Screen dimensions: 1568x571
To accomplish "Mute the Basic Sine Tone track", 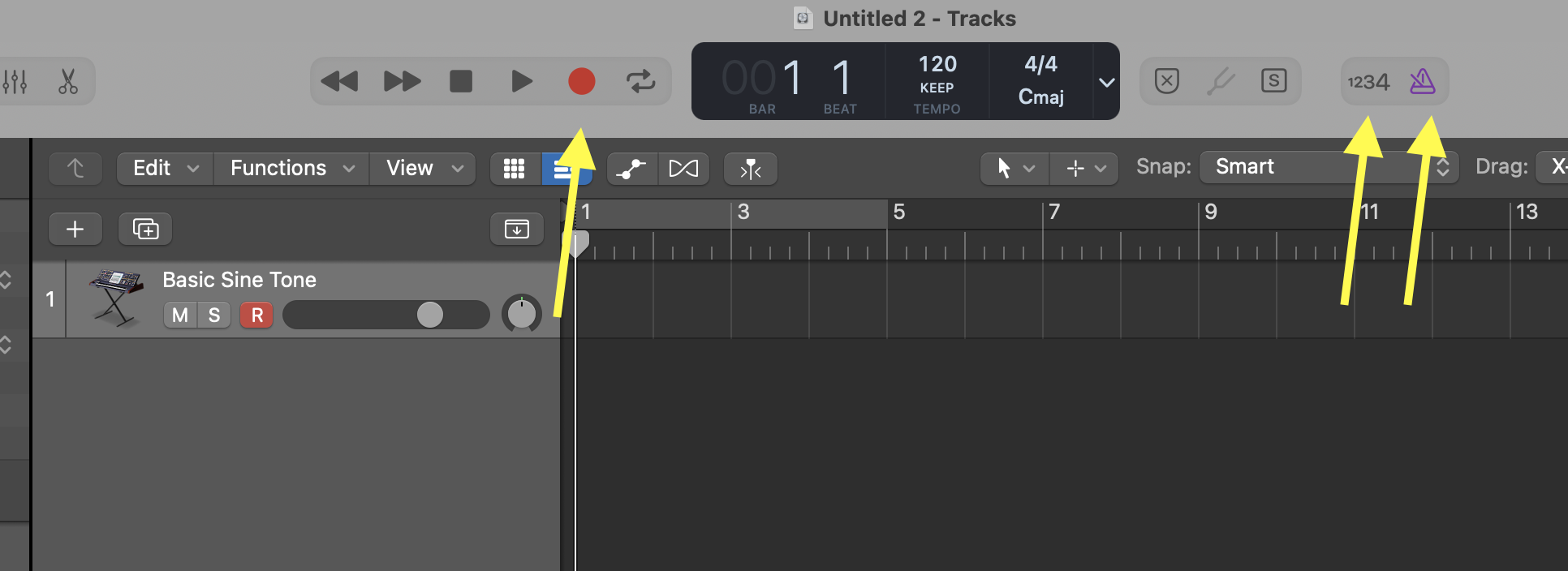I will tap(180, 315).
